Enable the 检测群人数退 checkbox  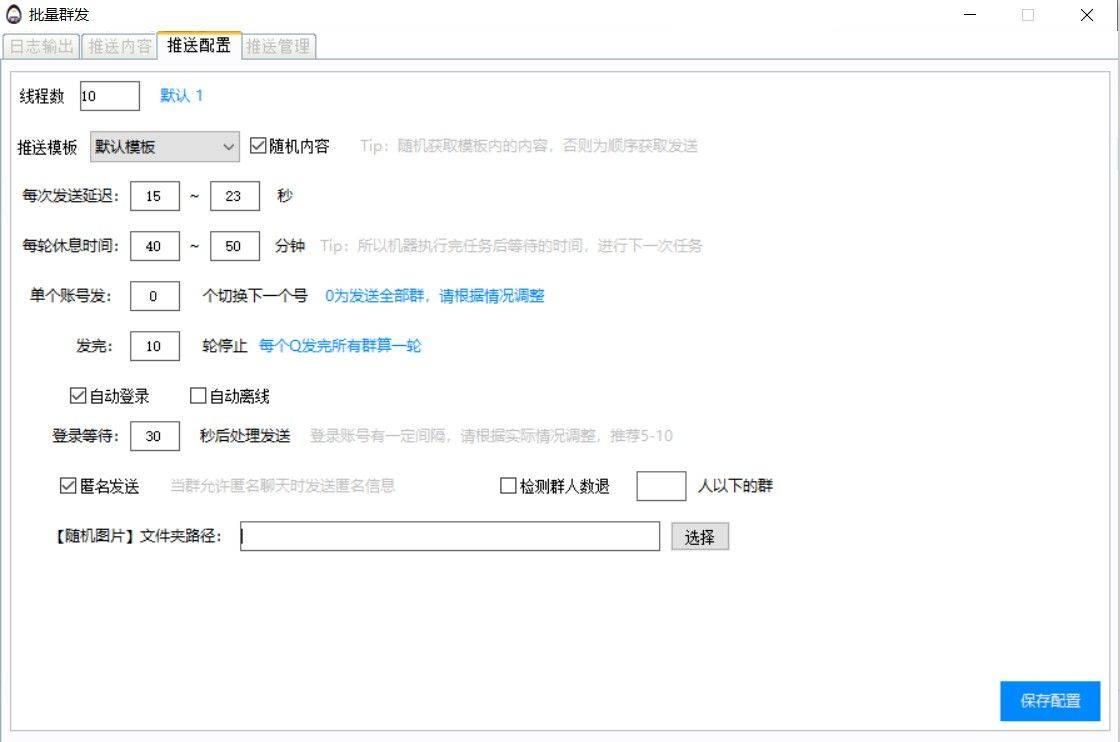pyautogui.click(x=508, y=486)
